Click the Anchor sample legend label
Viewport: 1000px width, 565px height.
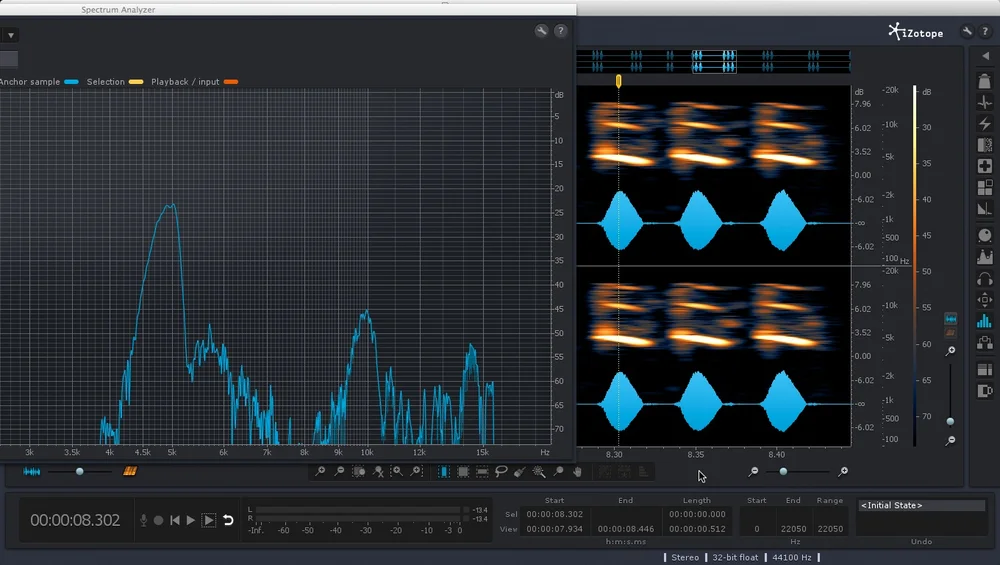coord(29,82)
